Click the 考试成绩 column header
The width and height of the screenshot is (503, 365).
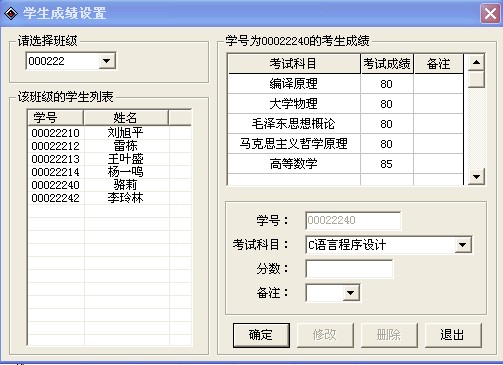tap(387, 63)
